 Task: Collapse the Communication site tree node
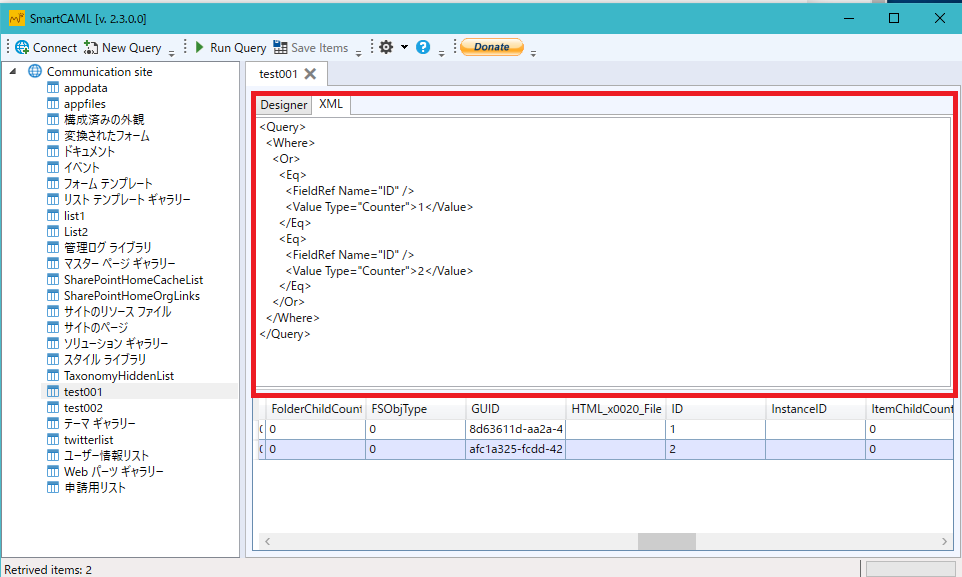(x=12, y=72)
